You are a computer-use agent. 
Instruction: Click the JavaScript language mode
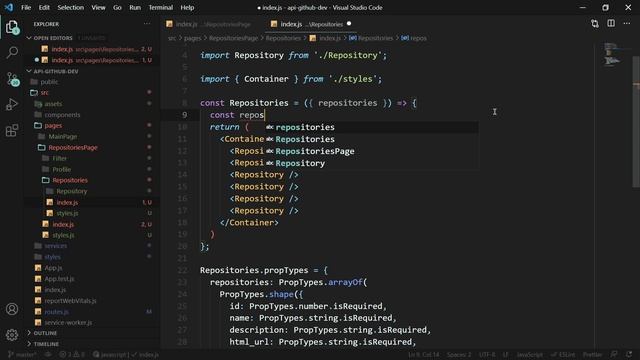point(529,354)
